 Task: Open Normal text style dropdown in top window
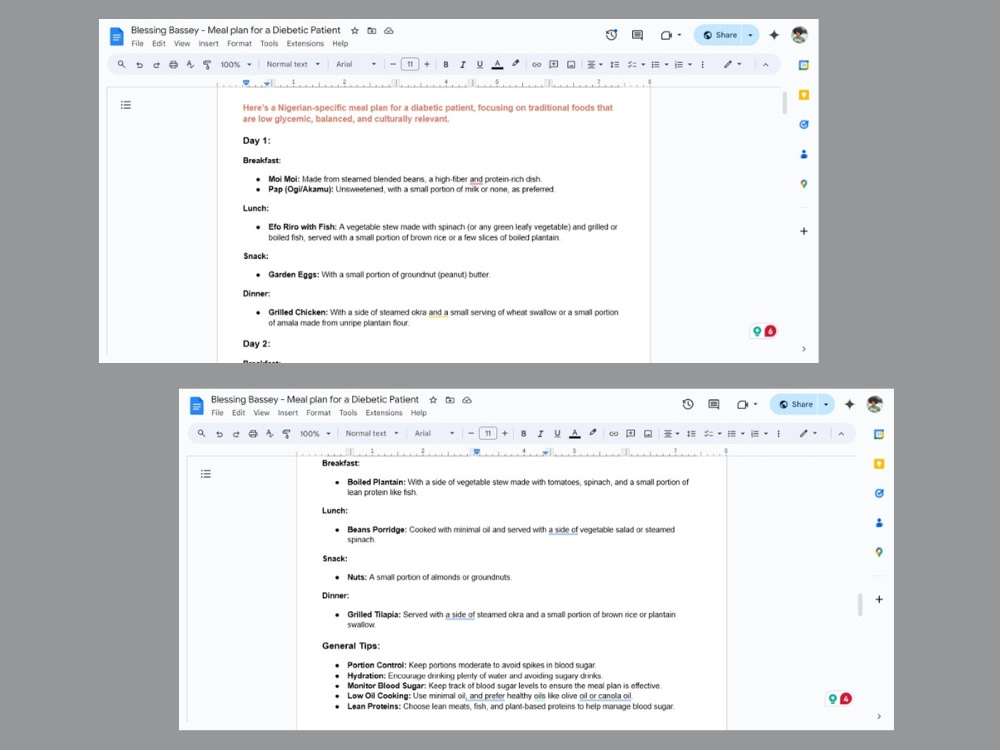[293, 64]
